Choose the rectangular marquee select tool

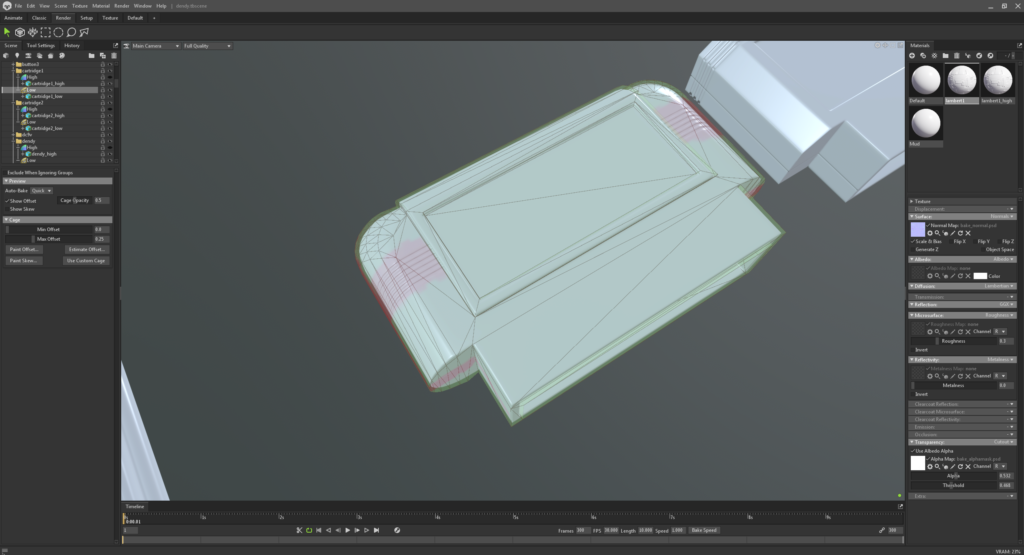click(46, 32)
